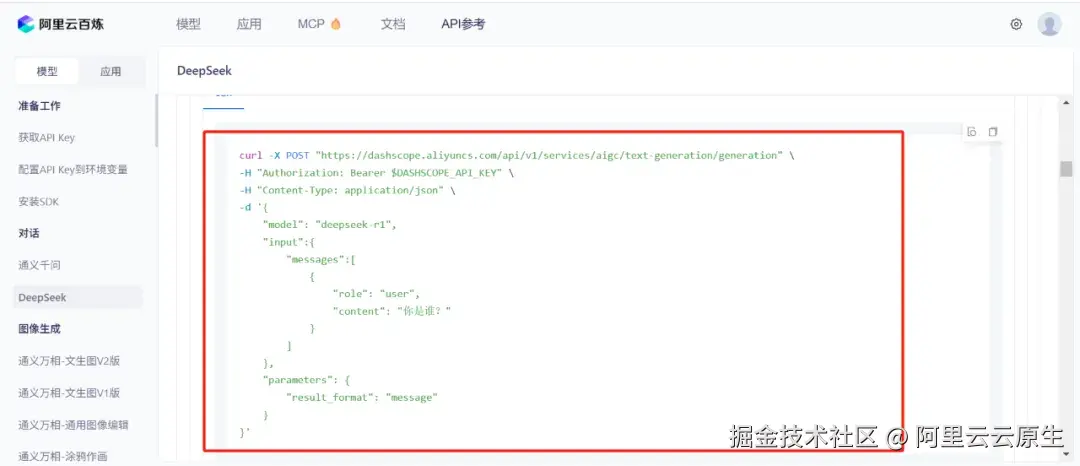Screen dimensions: 1080x466
Task: Open the 文档 top menu
Action: [393, 24]
